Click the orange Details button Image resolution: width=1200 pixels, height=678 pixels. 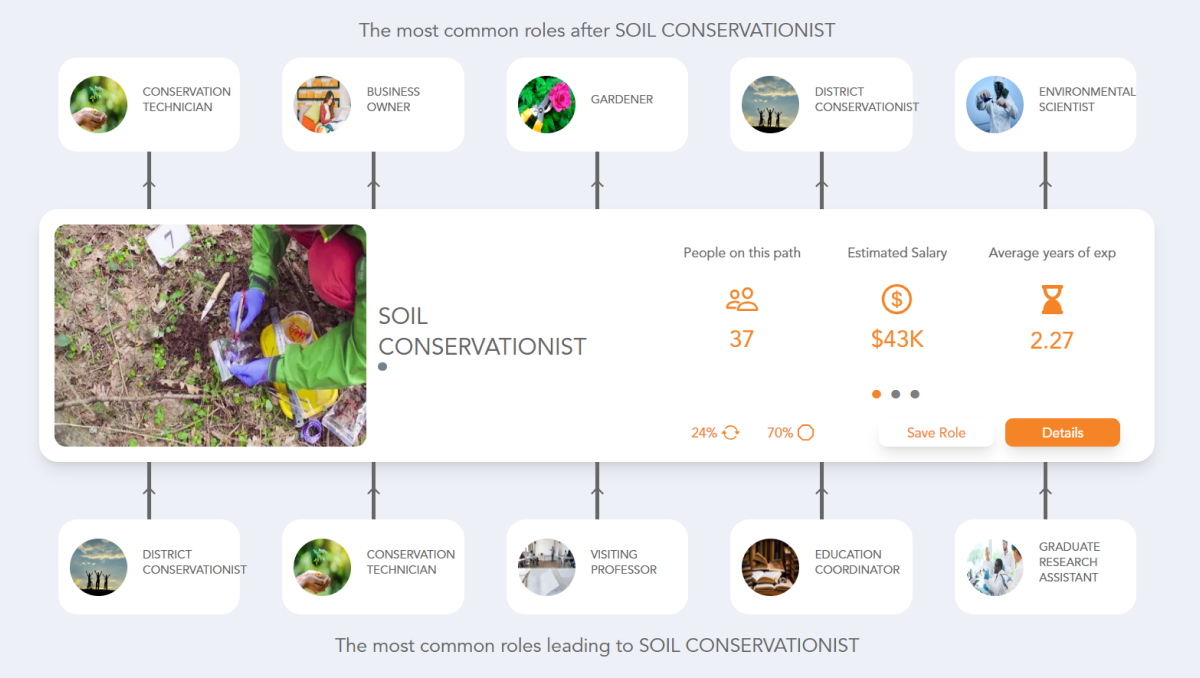pos(1062,432)
